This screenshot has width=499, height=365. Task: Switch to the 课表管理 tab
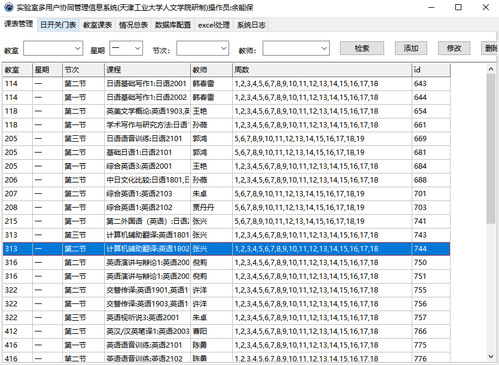pos(18,24)
